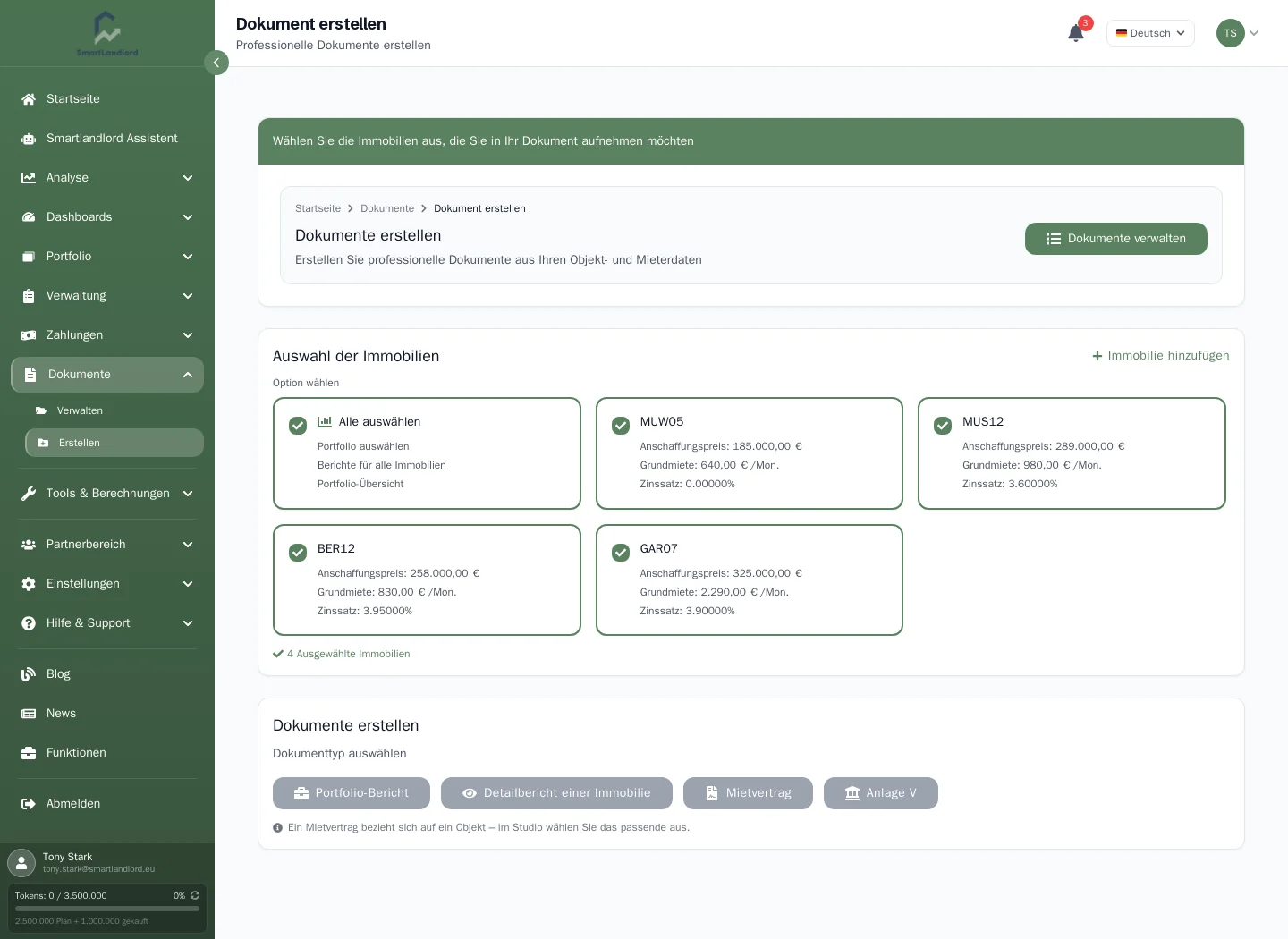
Task: Select the Anlage V document type
Action: coord(881,793)
